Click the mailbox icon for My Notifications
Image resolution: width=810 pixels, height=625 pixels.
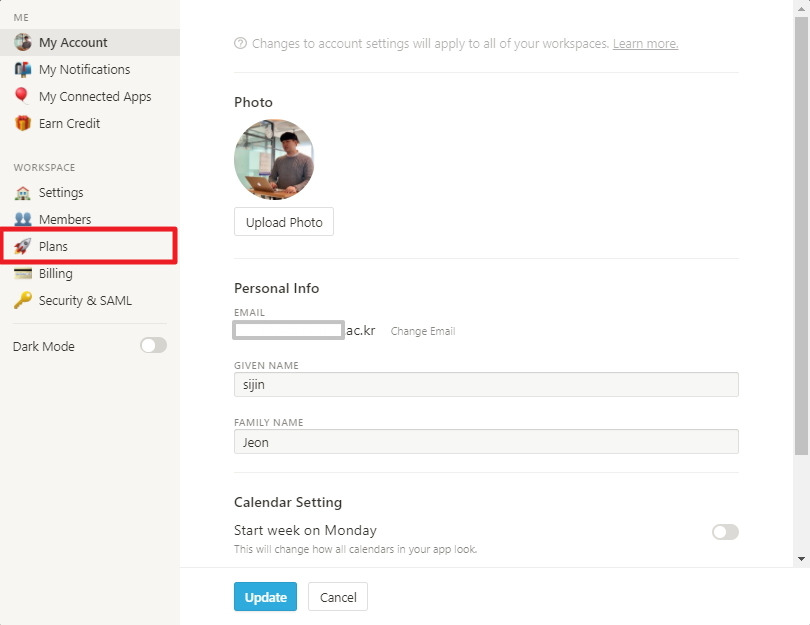pyautogui.click(x=22, y=69)
